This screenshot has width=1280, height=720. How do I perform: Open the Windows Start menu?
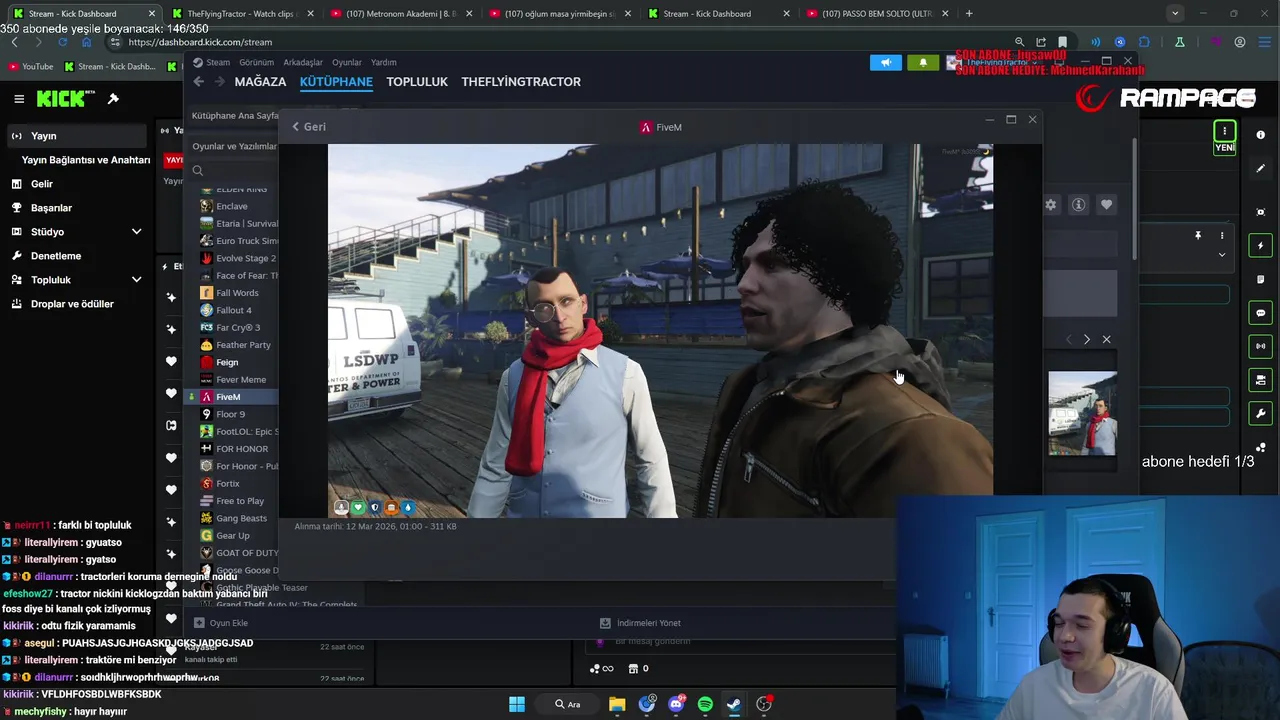tap(517, 704)
